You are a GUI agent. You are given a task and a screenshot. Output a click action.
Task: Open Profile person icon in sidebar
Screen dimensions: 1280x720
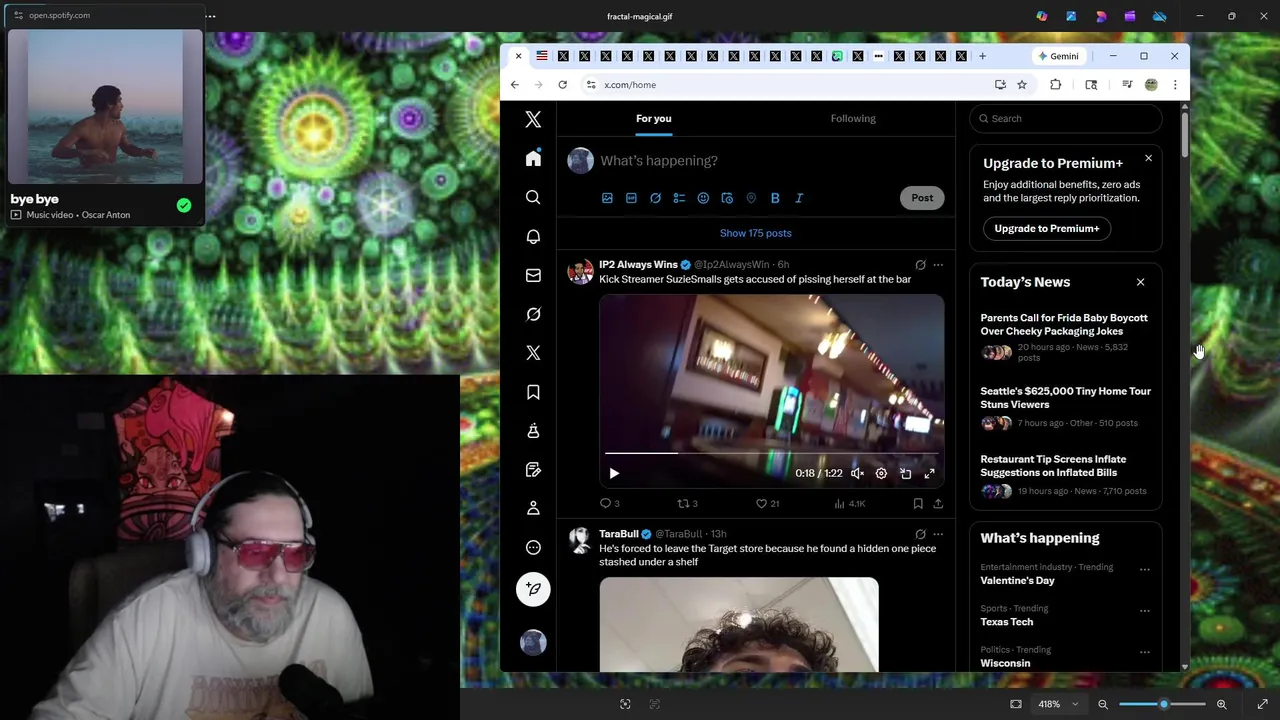pos(533,508)
